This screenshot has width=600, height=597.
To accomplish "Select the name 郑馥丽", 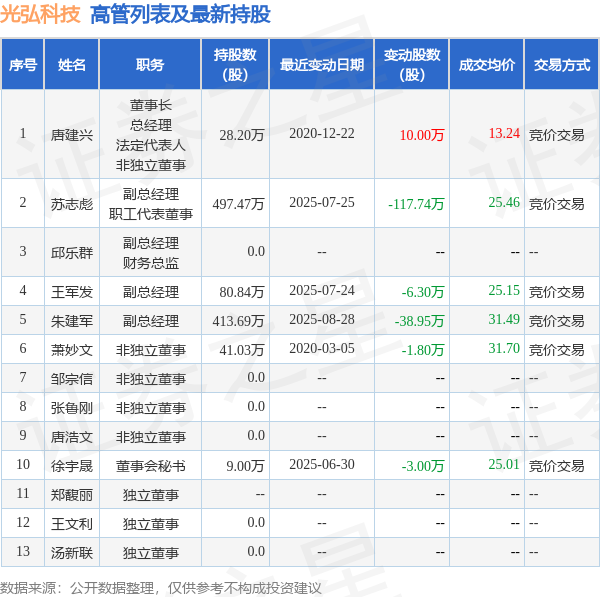I will coord(72,495).
